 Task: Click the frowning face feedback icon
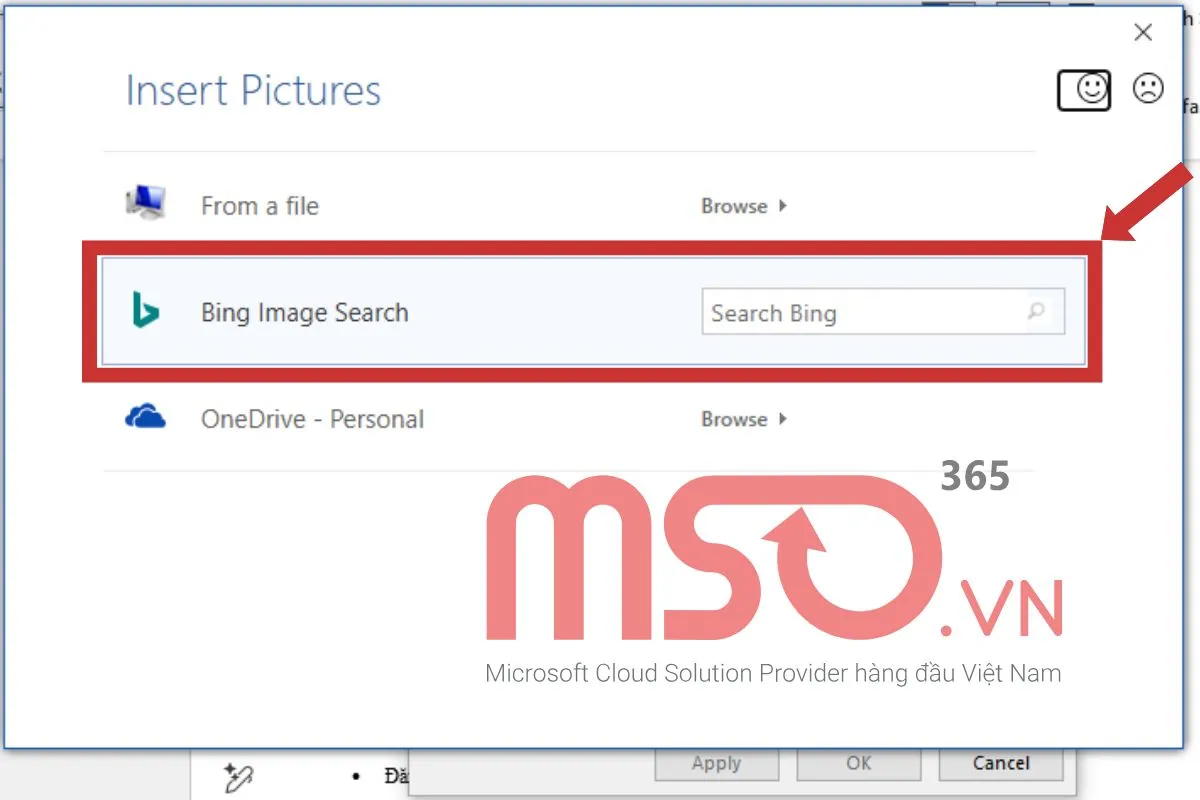1147,88
